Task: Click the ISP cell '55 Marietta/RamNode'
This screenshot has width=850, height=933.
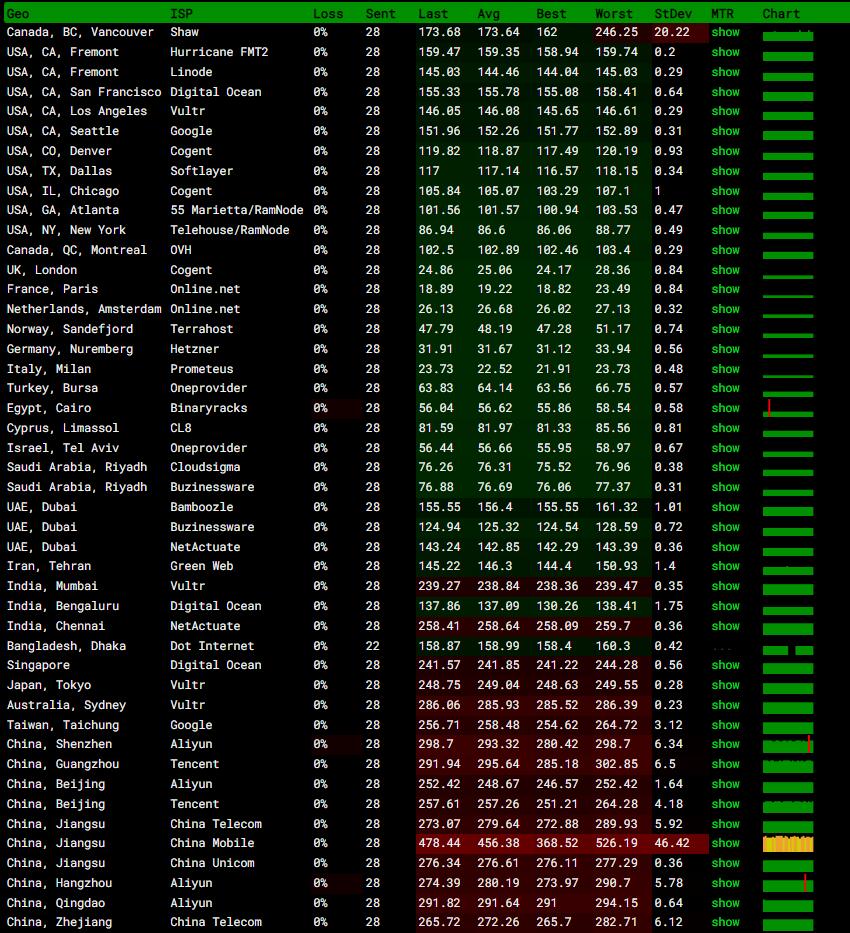Action: coord(237,210)
